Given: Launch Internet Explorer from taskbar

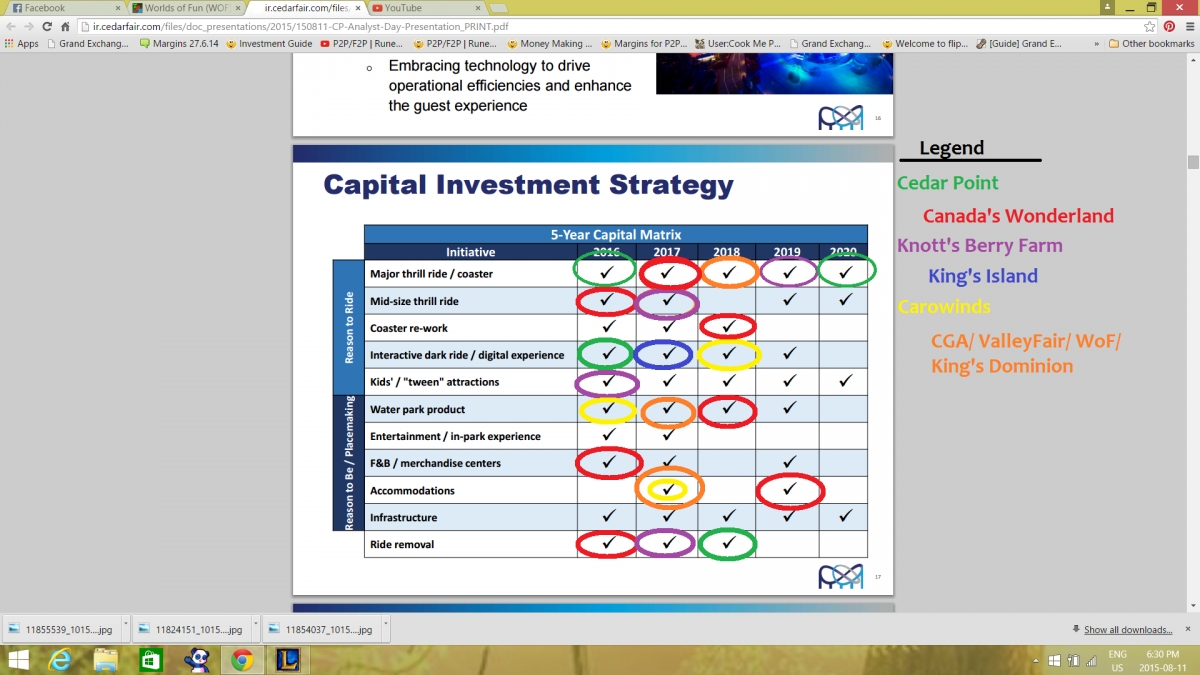Looking at the screenshot, I should coord(62,660).
